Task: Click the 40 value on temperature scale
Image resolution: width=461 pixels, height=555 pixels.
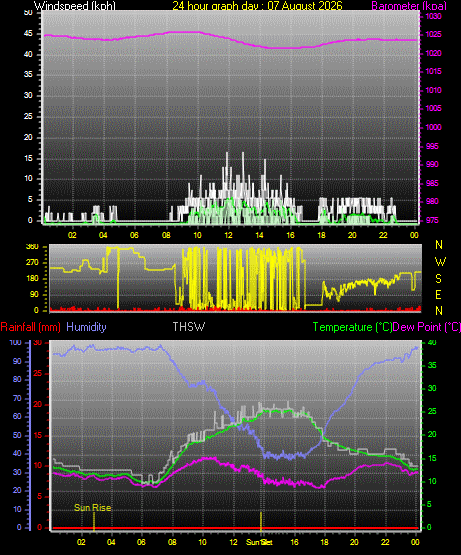Action: 432,342
